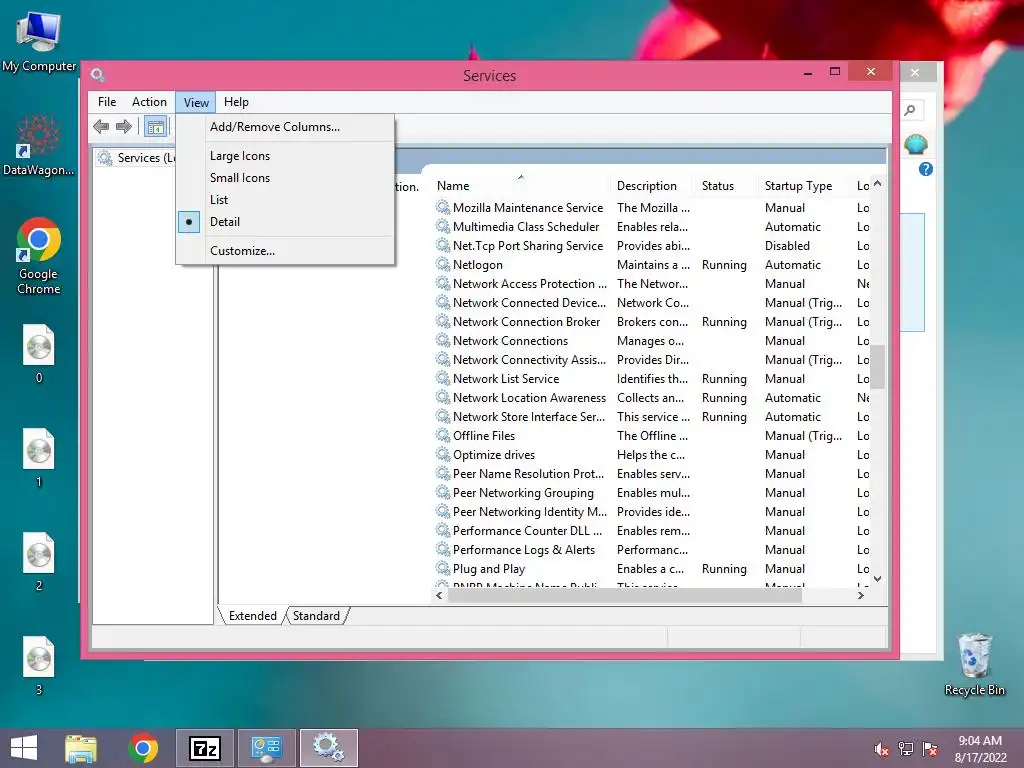Click horizontal scrollbar right arrow
The image size is (1024, 768).
(861, 596)
